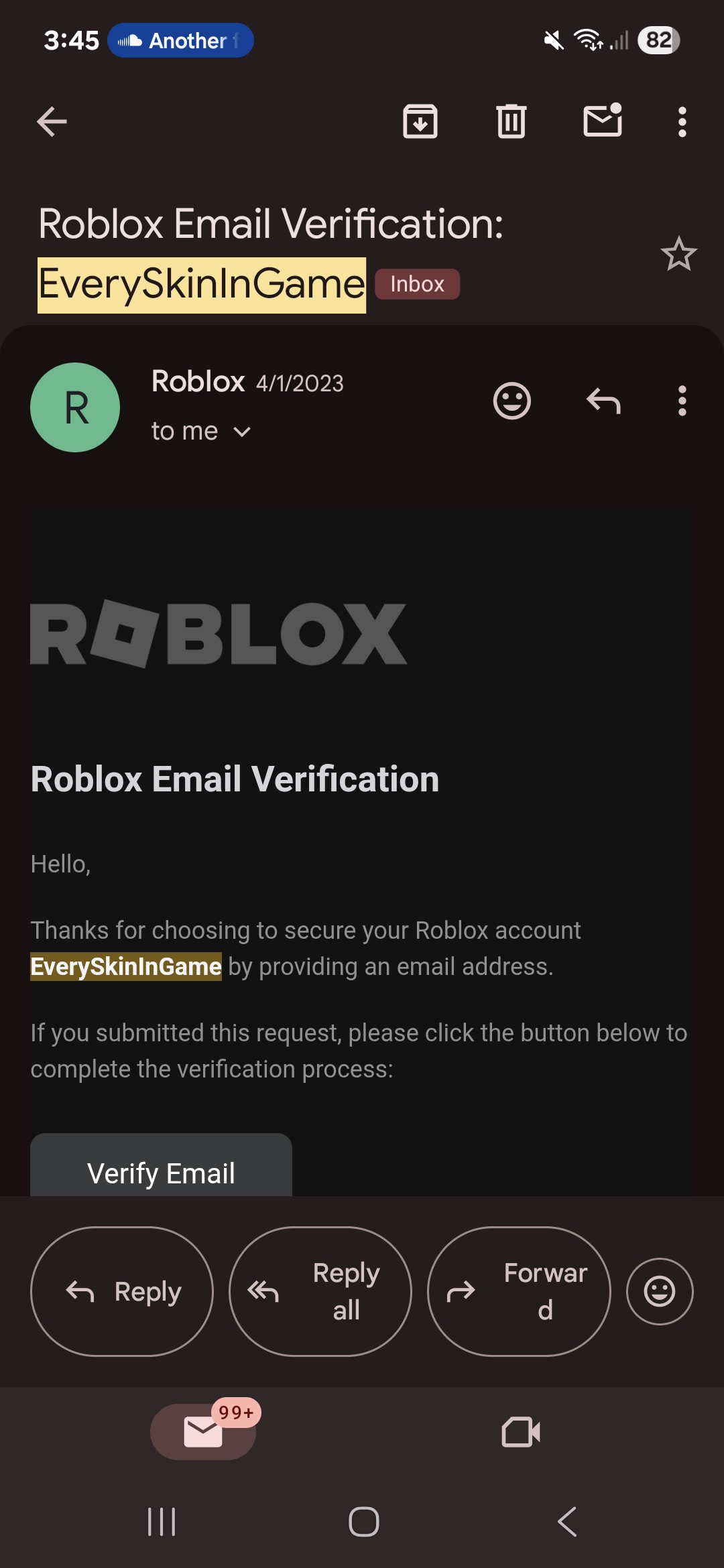Image resolution: width=724 pixels, height=1568 pixels.
Task: Open Android recent apps button
Action: pyautogui.click(x=162, y=1522)
